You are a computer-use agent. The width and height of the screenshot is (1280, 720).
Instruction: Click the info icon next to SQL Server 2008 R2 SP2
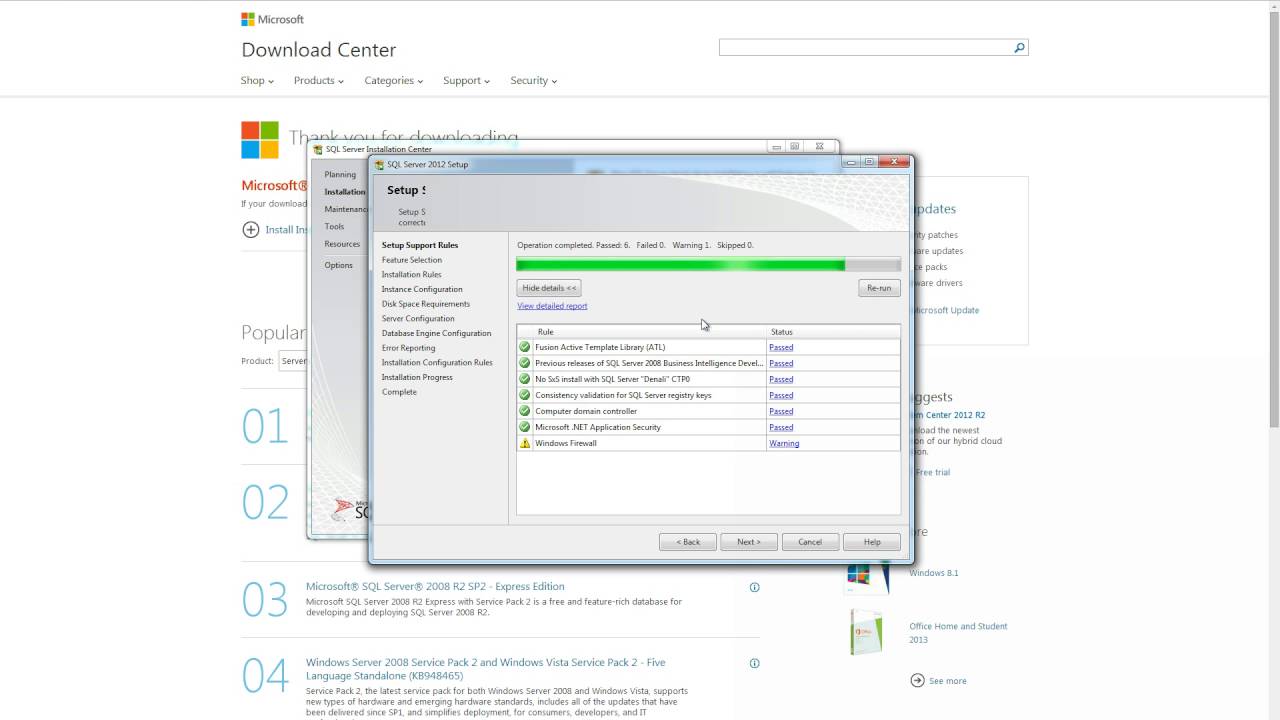point(755,587)
